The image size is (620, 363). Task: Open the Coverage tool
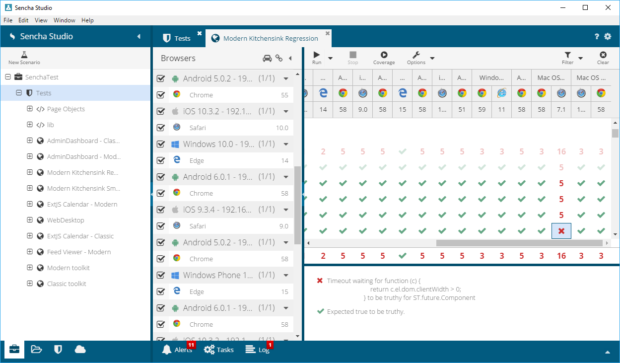[384, 57]
